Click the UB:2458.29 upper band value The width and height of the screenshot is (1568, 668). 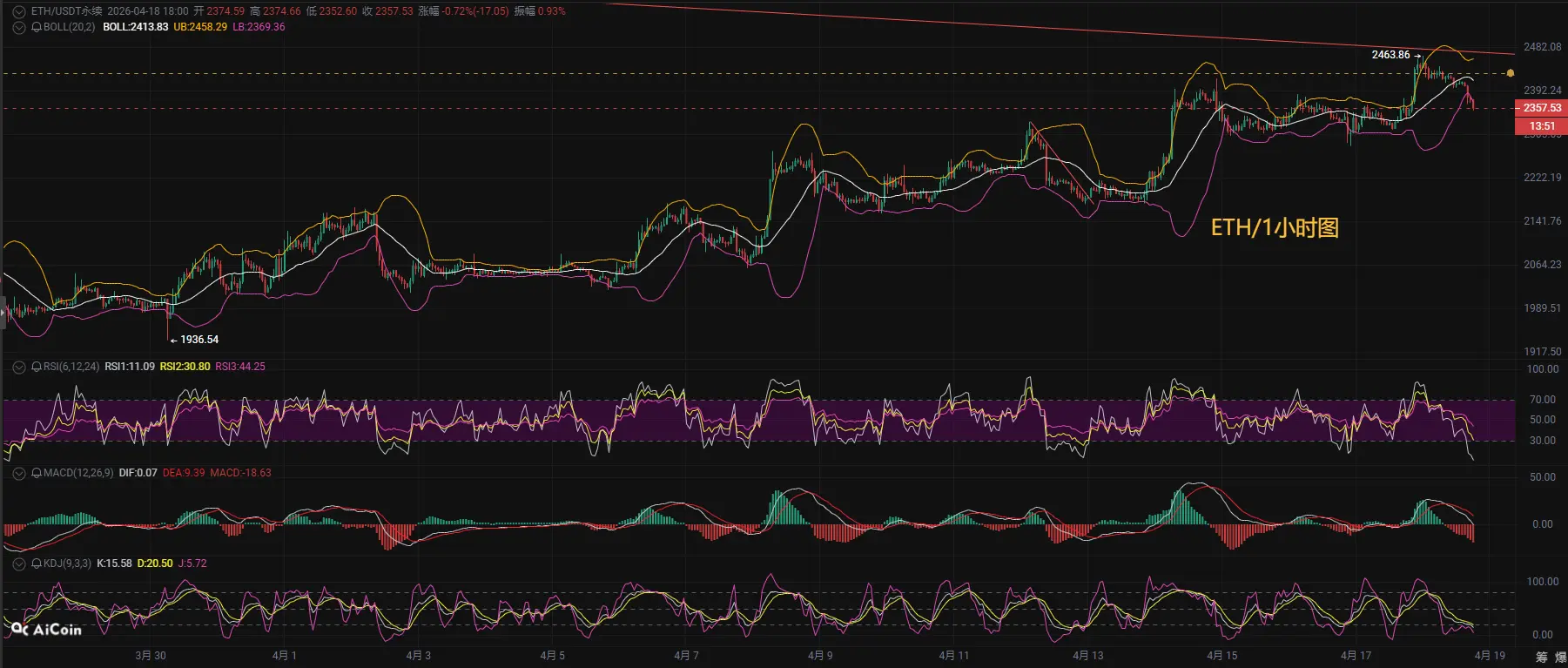[200, 27]
